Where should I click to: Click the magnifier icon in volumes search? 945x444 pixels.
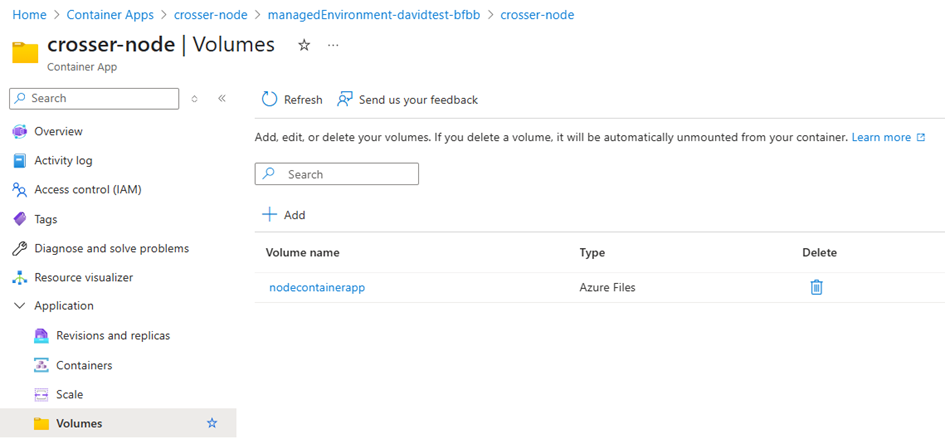(x=269, y=174)
